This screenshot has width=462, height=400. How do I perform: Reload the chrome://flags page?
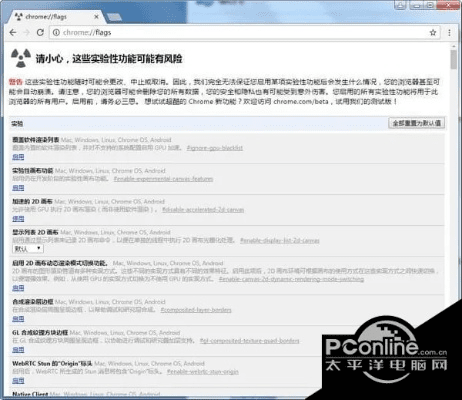click(40, 32)
